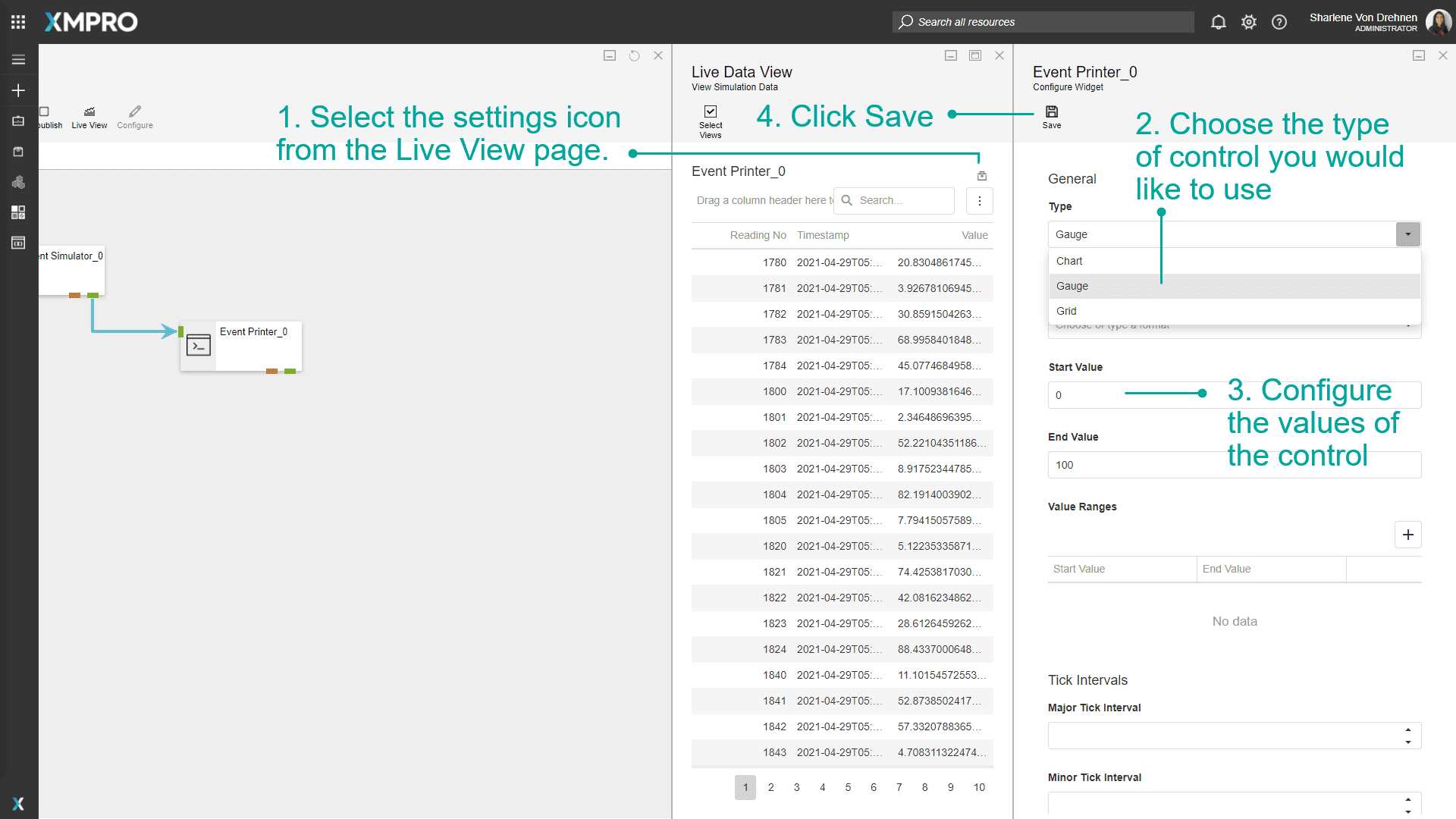Open the apps grid icon top left
This screenshot has width=1456, height=819.
point(18,21)
